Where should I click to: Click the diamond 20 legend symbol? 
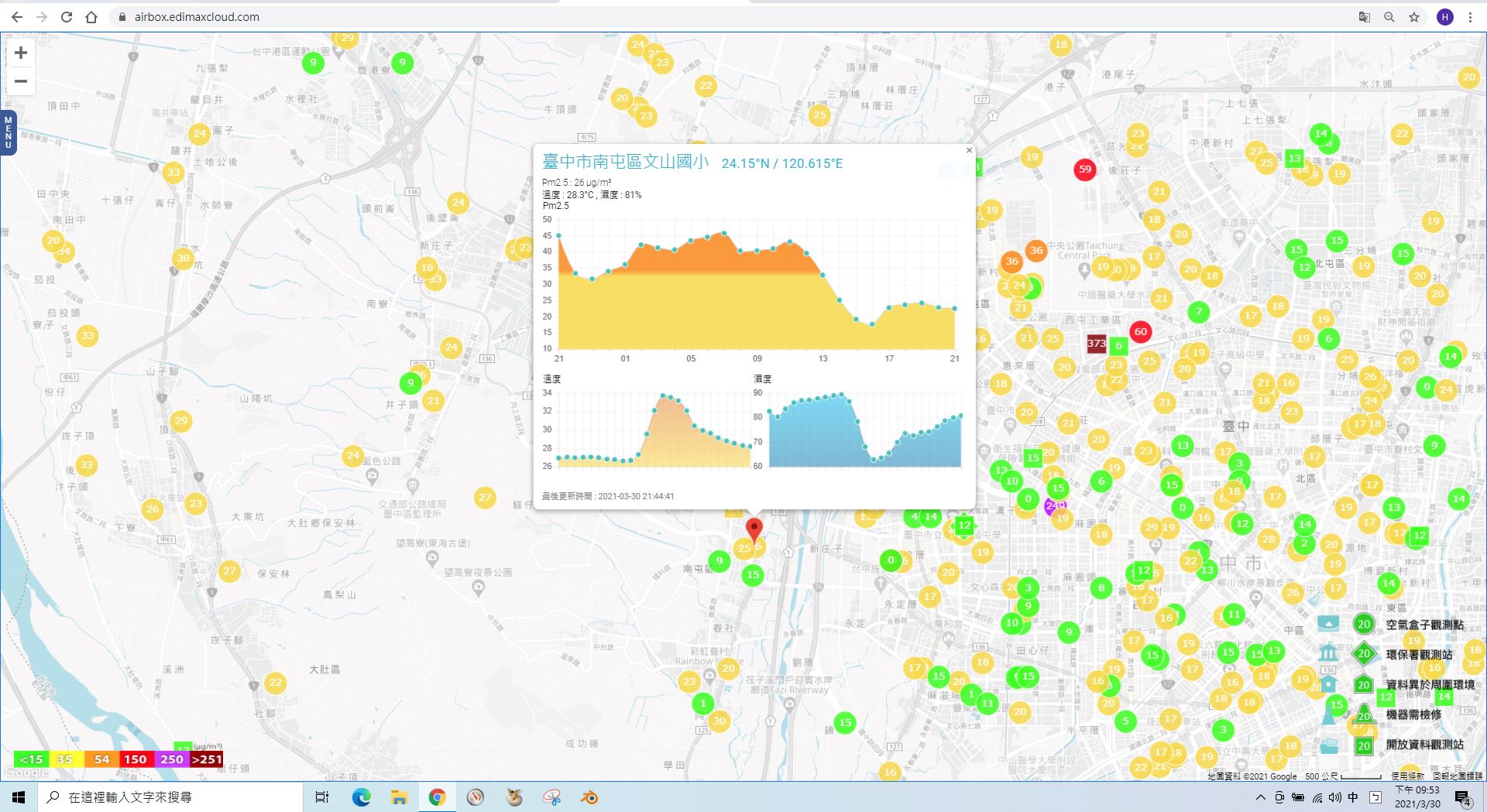(1364, 654)
